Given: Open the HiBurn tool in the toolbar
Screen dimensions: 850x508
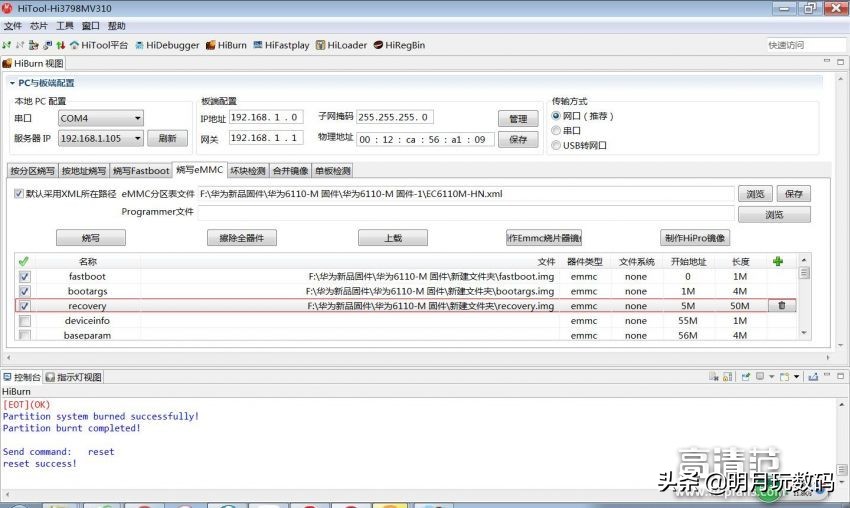Looking at the screenshot, I should [x=226, y=45].
